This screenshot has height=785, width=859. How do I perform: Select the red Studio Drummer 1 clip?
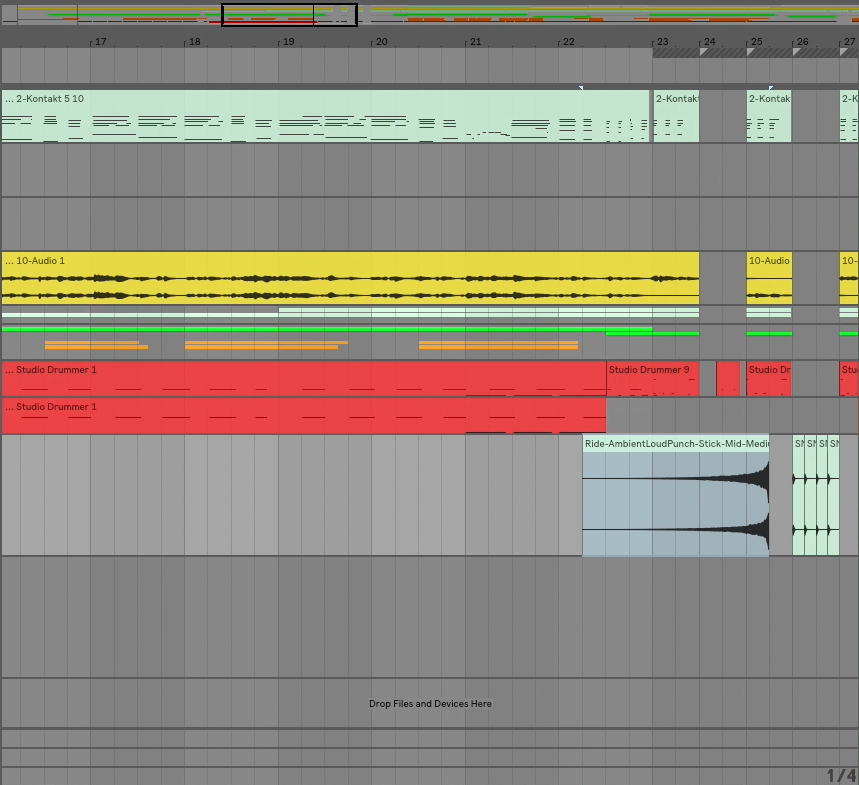[x=300, y=378]
